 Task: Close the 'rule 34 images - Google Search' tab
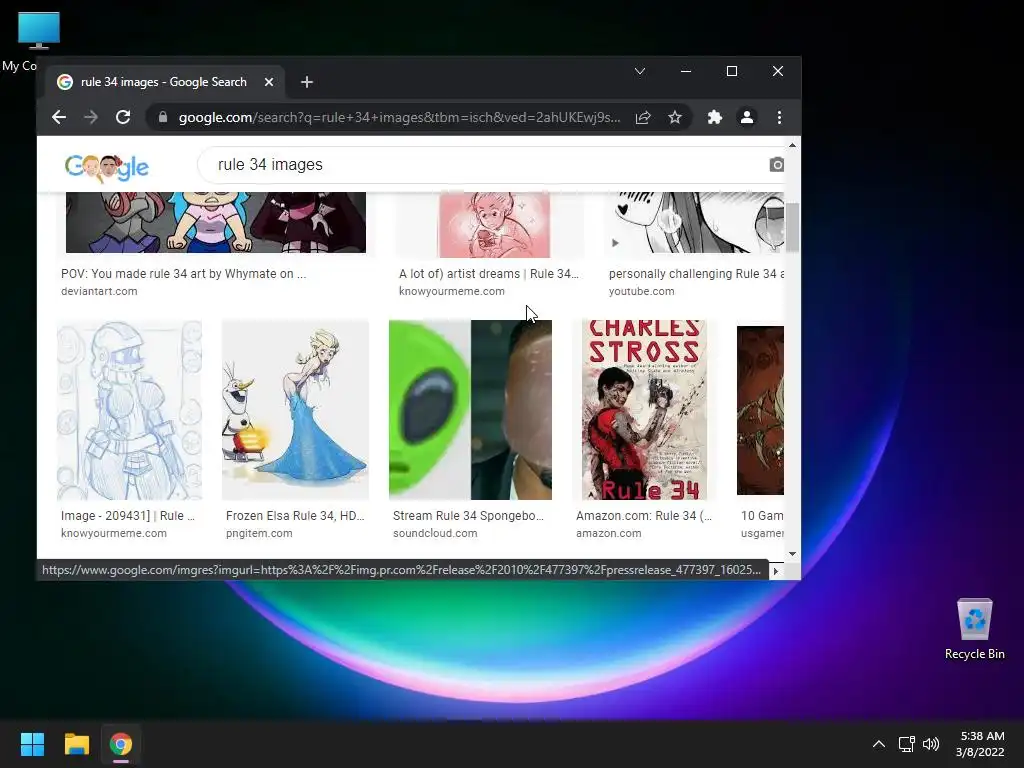point(268,82)
